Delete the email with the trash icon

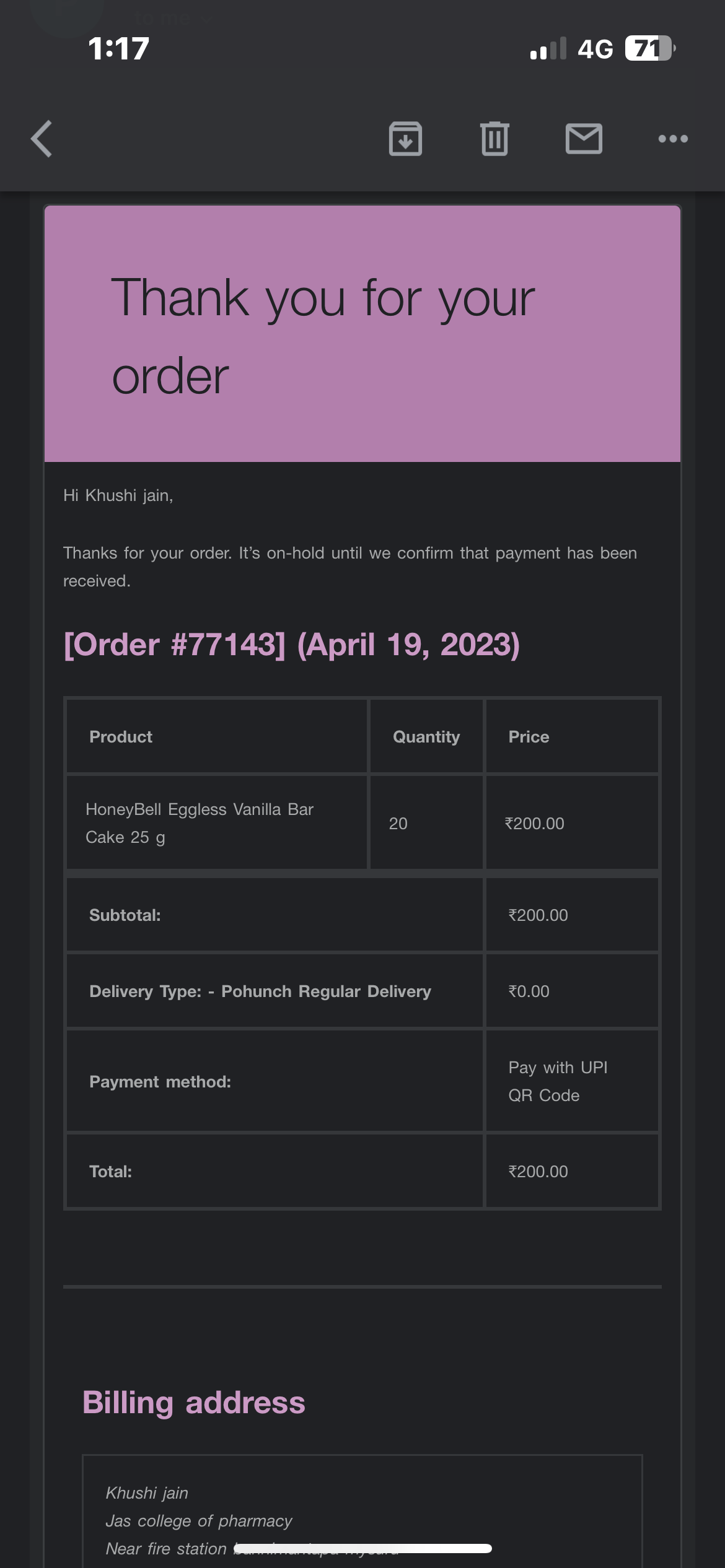[x=494, y=139]
